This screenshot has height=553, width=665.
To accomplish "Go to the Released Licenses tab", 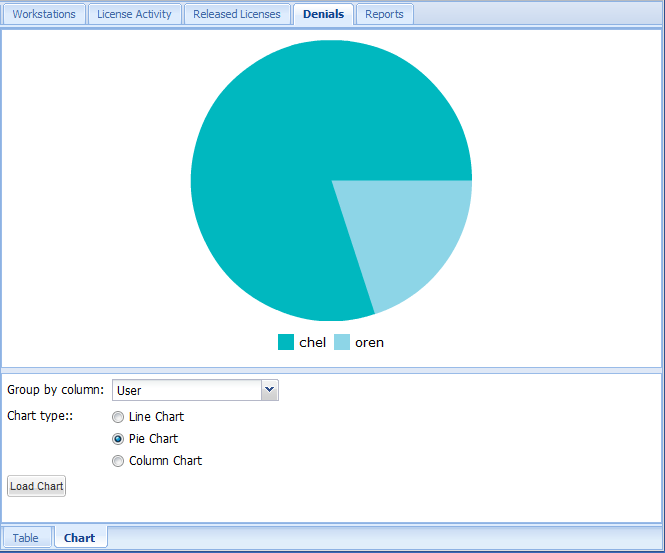I will pos(237,14).
